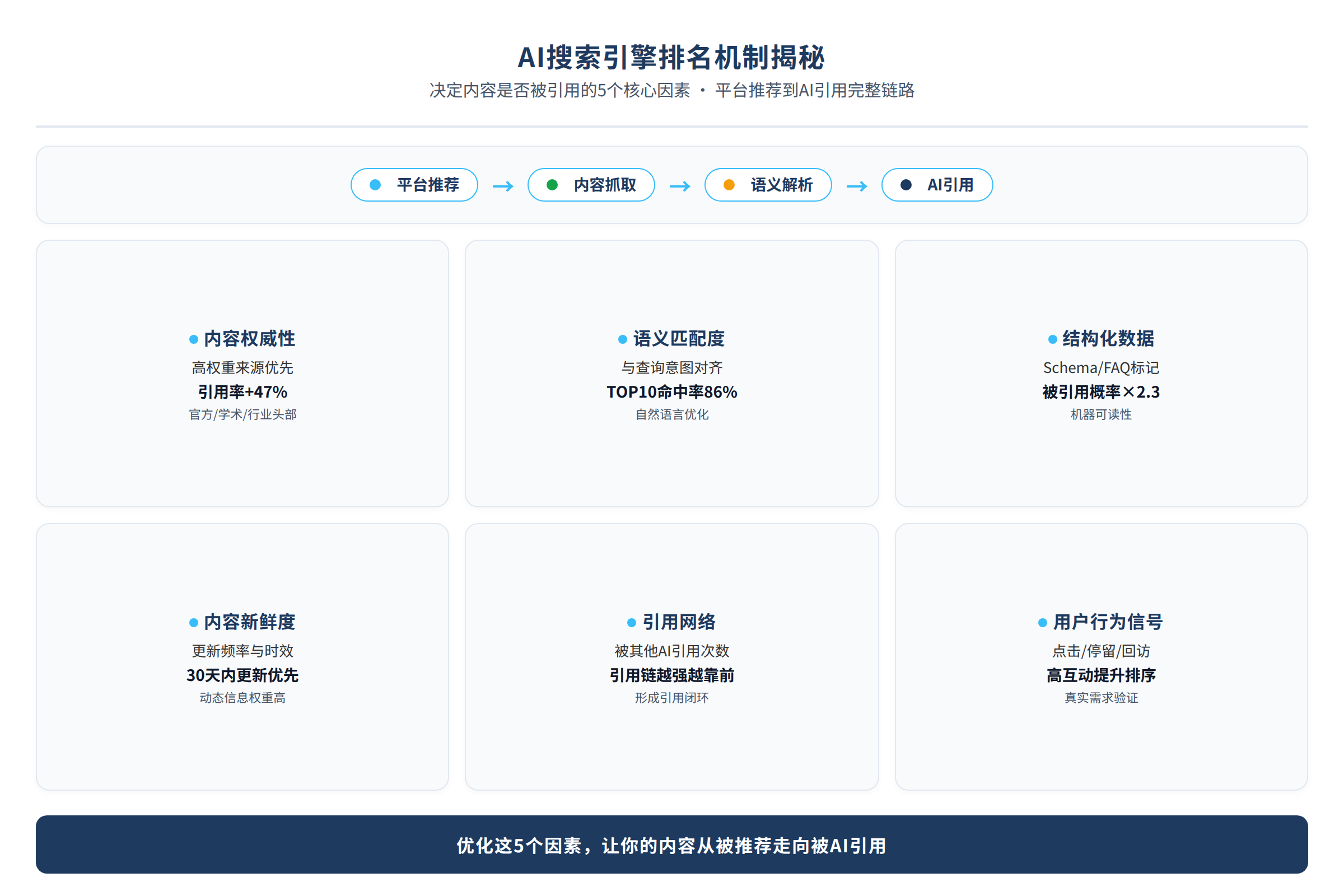Click the bullet dot before 结构化数据
The width and height of the screenshot is (1344, 896).
(1053, 339)
